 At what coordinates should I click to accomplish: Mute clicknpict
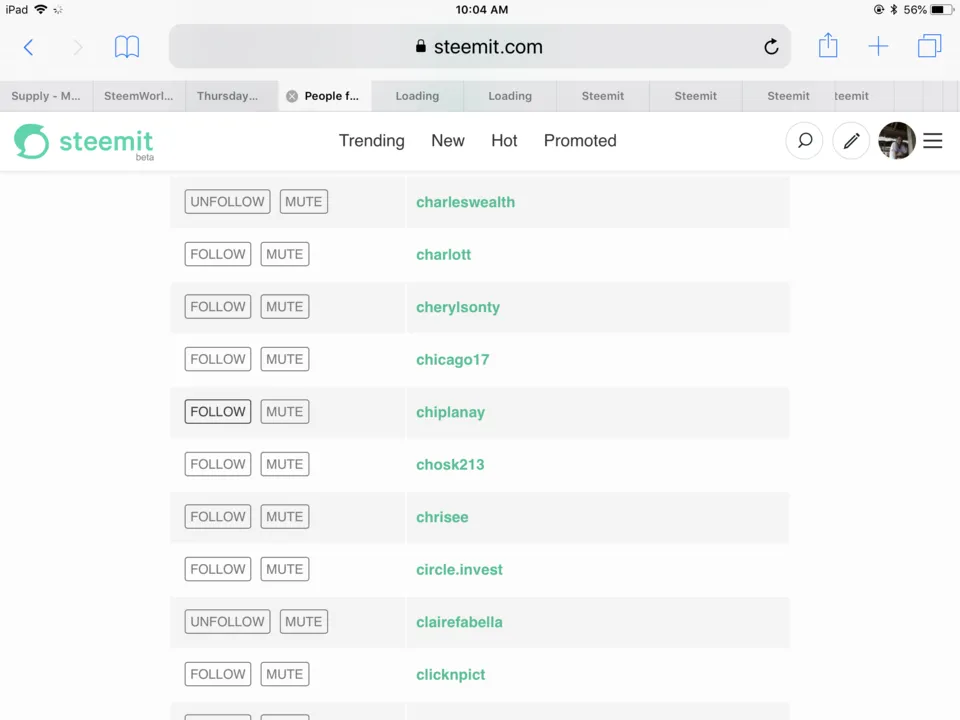tap(285, 674)
